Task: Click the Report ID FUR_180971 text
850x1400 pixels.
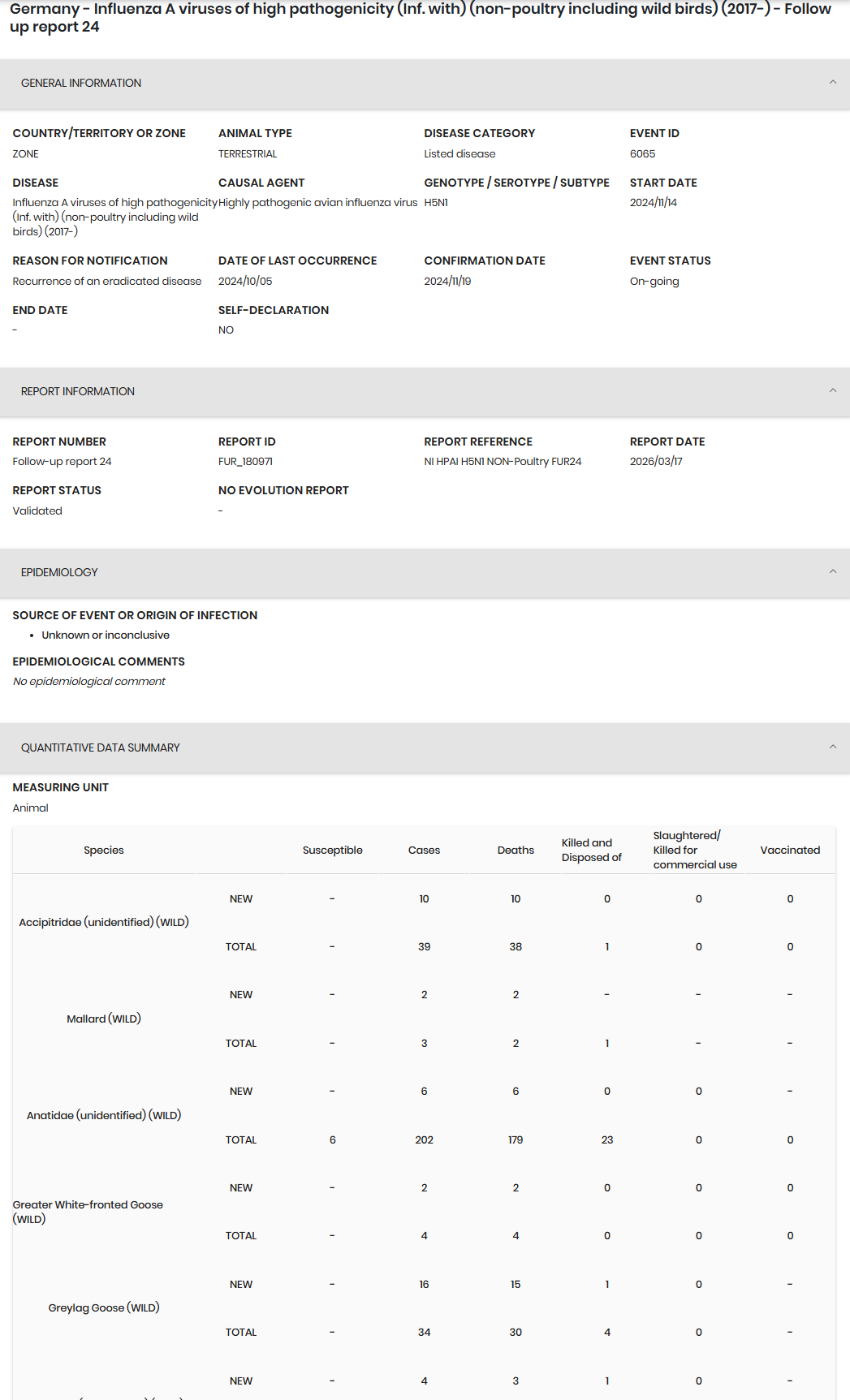Action: (245, 461)
